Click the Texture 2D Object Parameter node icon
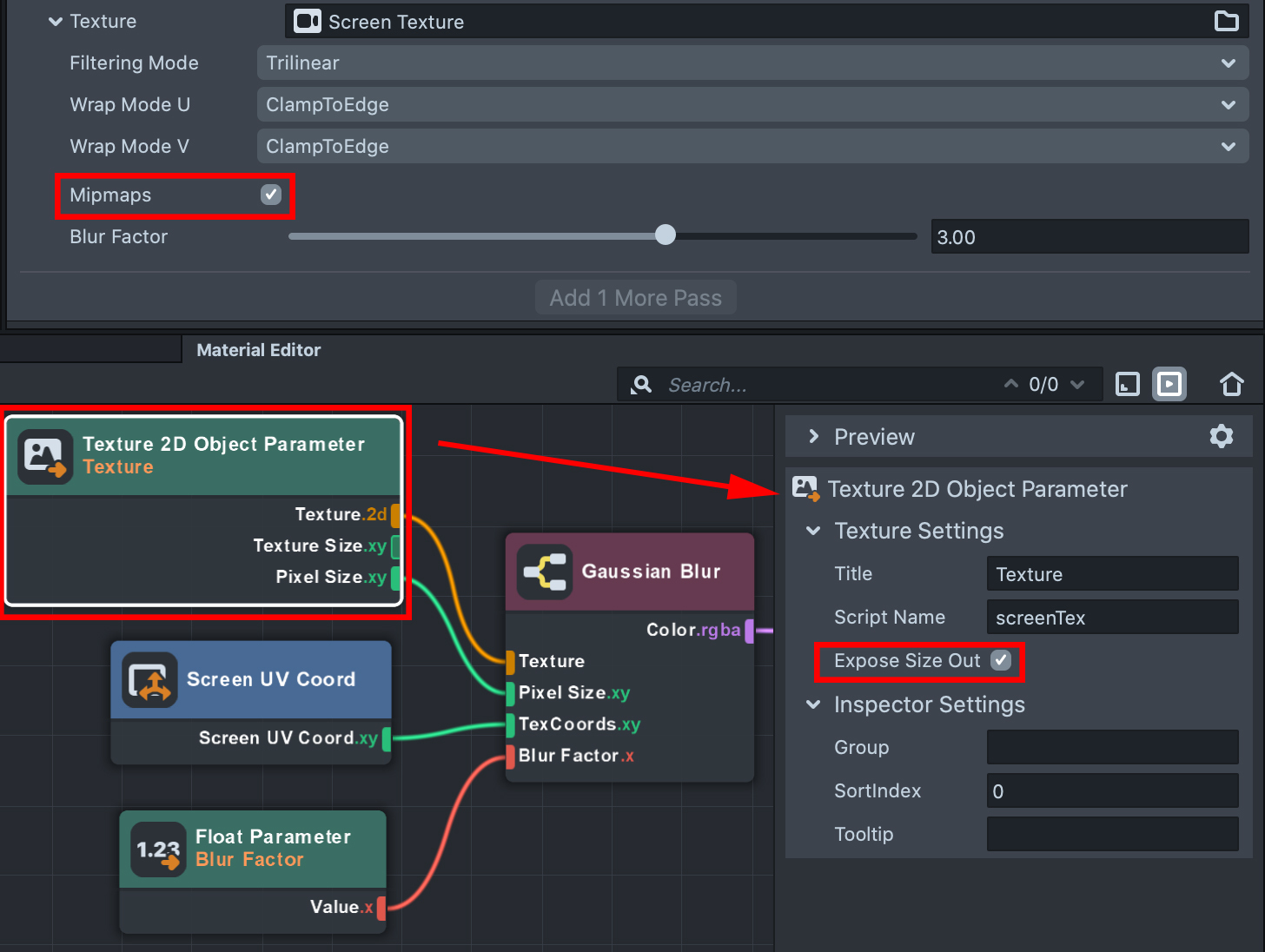This screenshot has width=1265, height=952. [x=45, y=456]
